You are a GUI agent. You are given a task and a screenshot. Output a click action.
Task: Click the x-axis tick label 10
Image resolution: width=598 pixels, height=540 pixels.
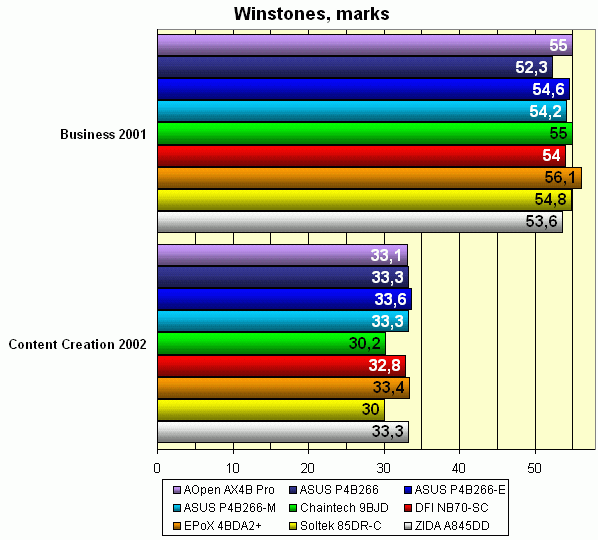[x=232, y=468]
